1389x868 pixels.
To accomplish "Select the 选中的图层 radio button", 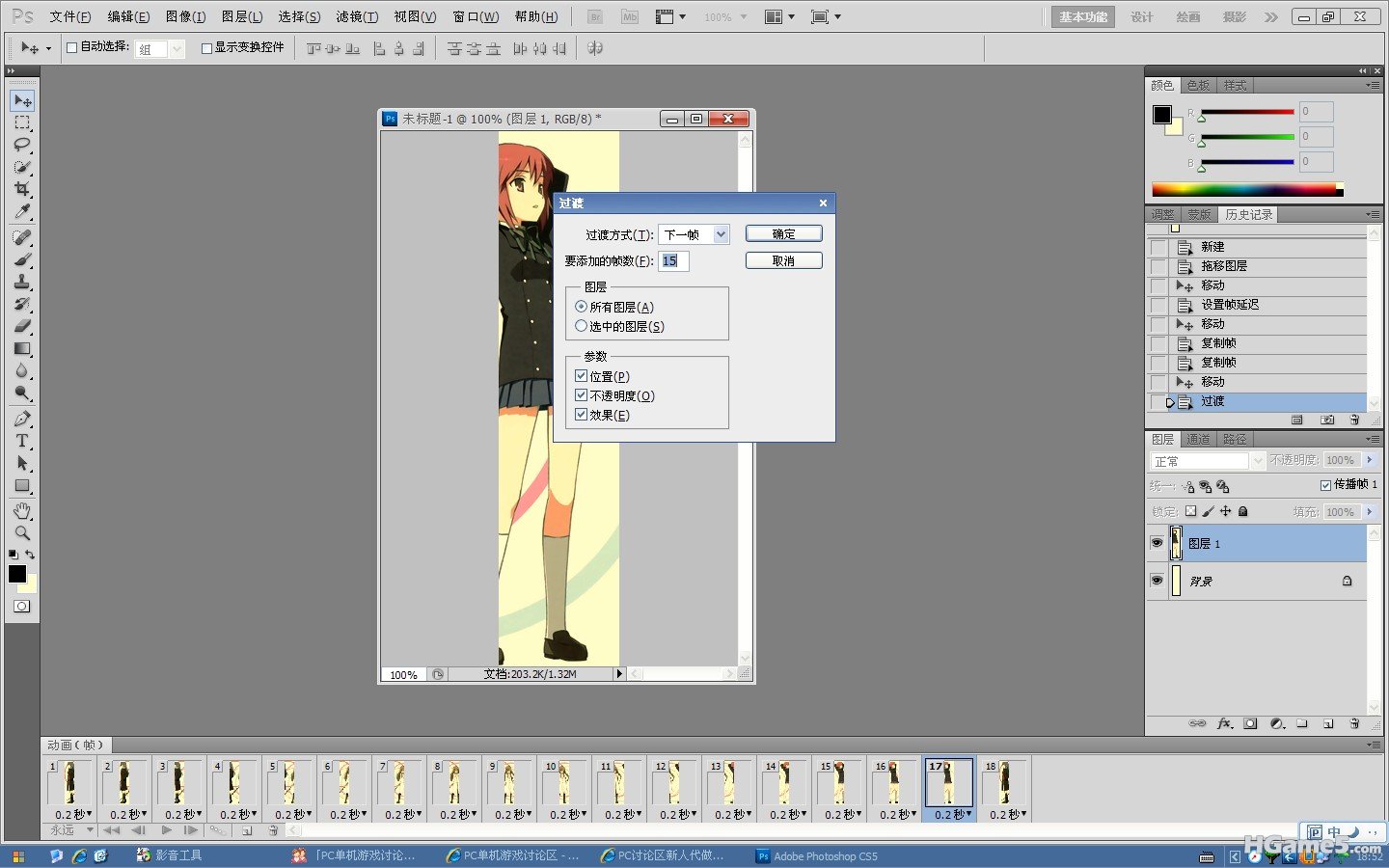I will tap(581, 326).
